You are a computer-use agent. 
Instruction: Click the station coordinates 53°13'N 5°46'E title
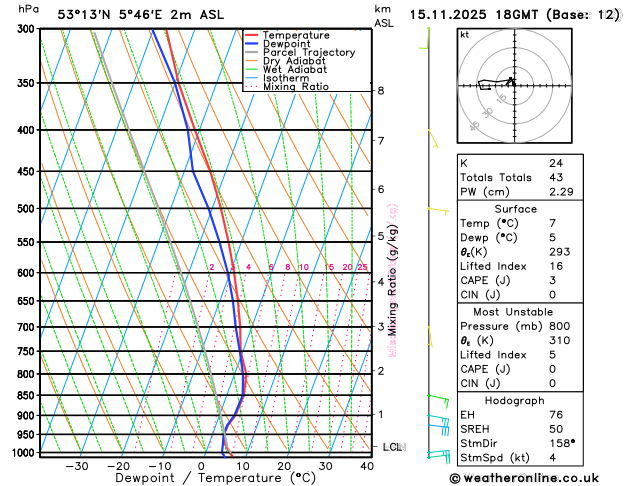coord(140,15)
